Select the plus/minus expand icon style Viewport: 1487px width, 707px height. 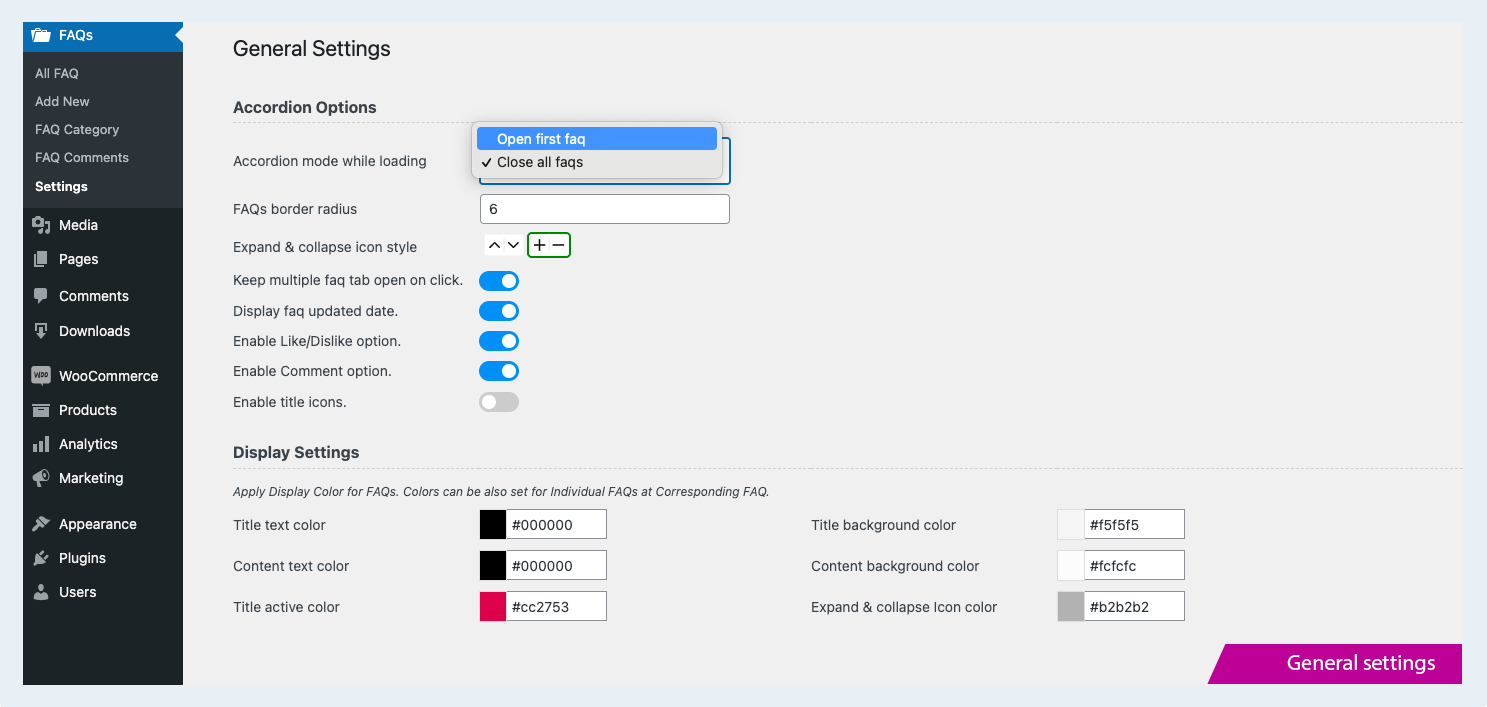tap(549, 245)
